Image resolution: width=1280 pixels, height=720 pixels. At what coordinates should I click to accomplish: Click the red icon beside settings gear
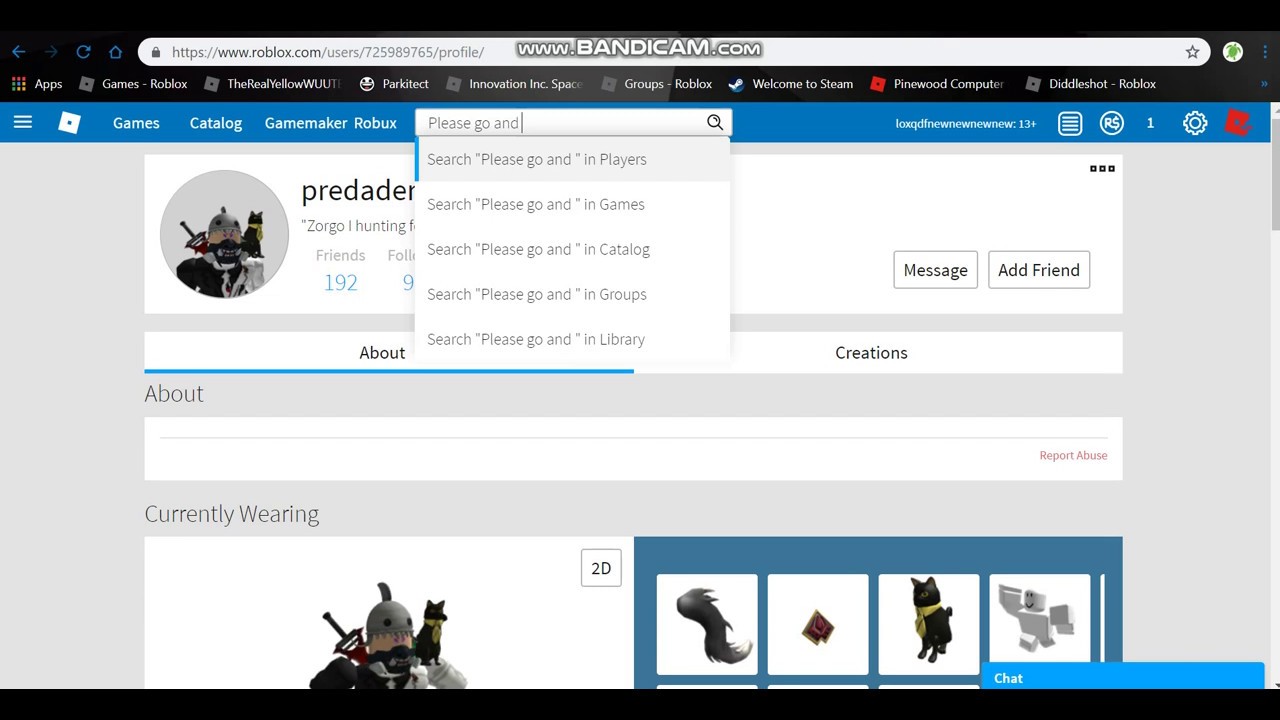[1239, 122]
